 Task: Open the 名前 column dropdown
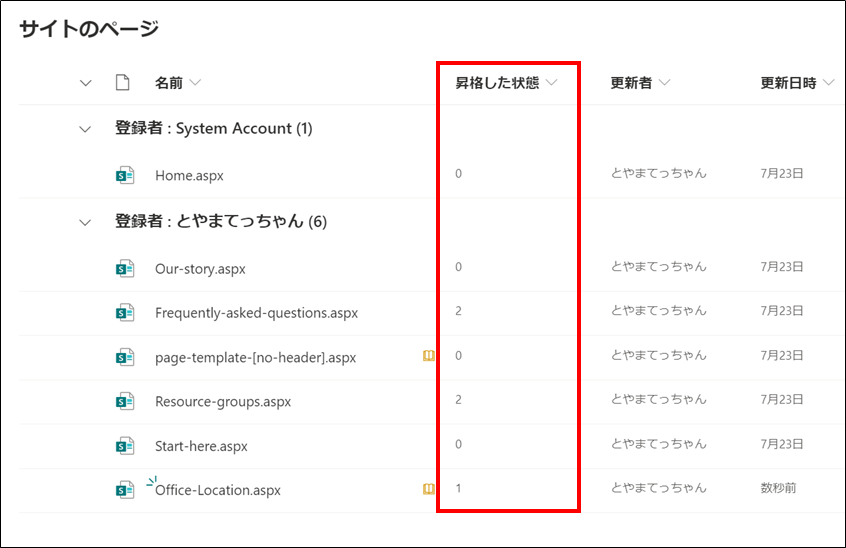[196, 83]
